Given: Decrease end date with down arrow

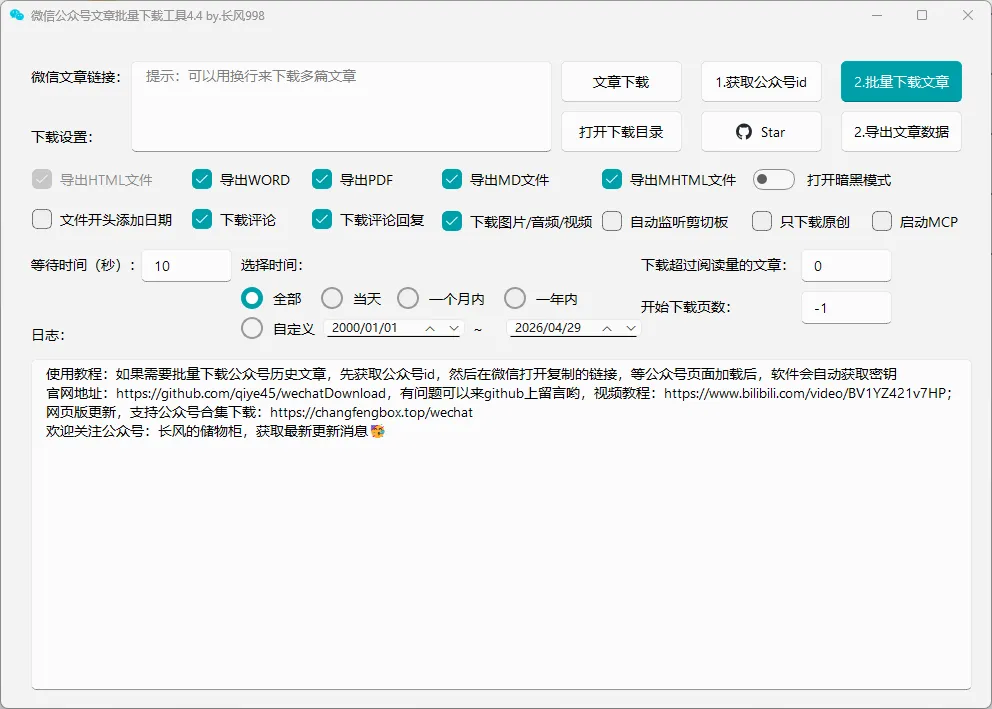Looking at the screenshot, I should point(631,328).
